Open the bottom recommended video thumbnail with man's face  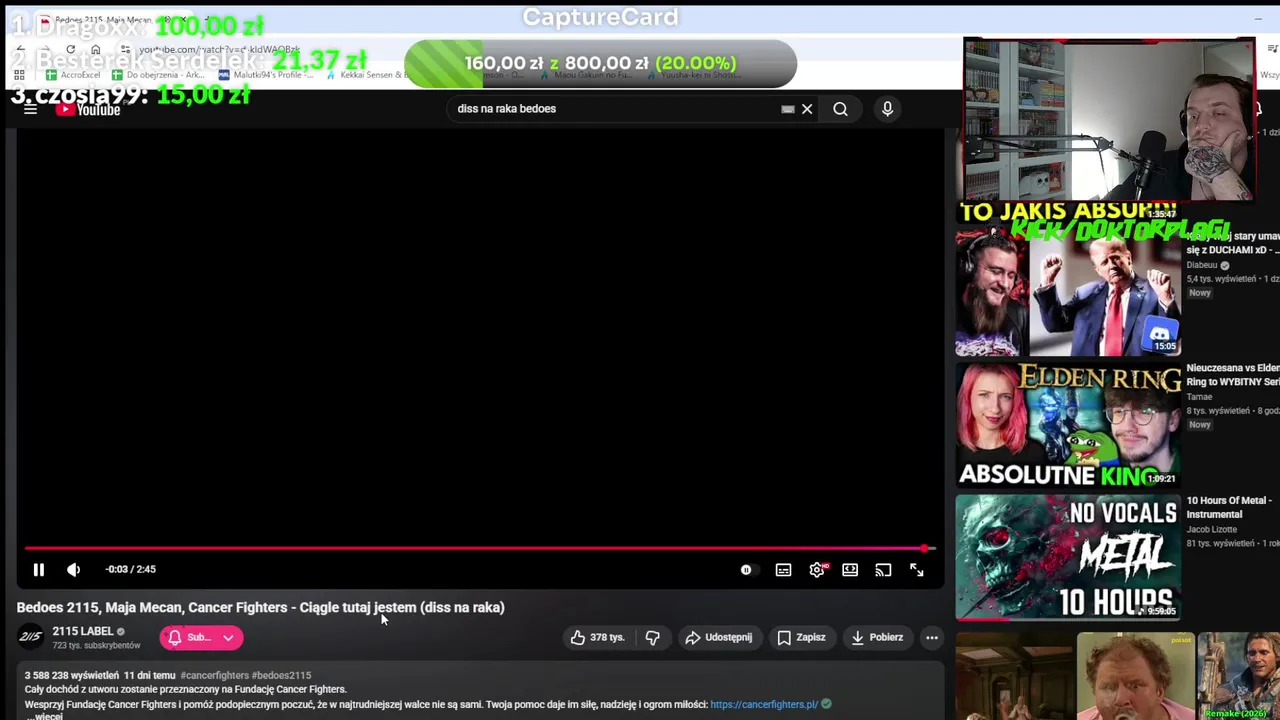click(x=1135, y=676)
